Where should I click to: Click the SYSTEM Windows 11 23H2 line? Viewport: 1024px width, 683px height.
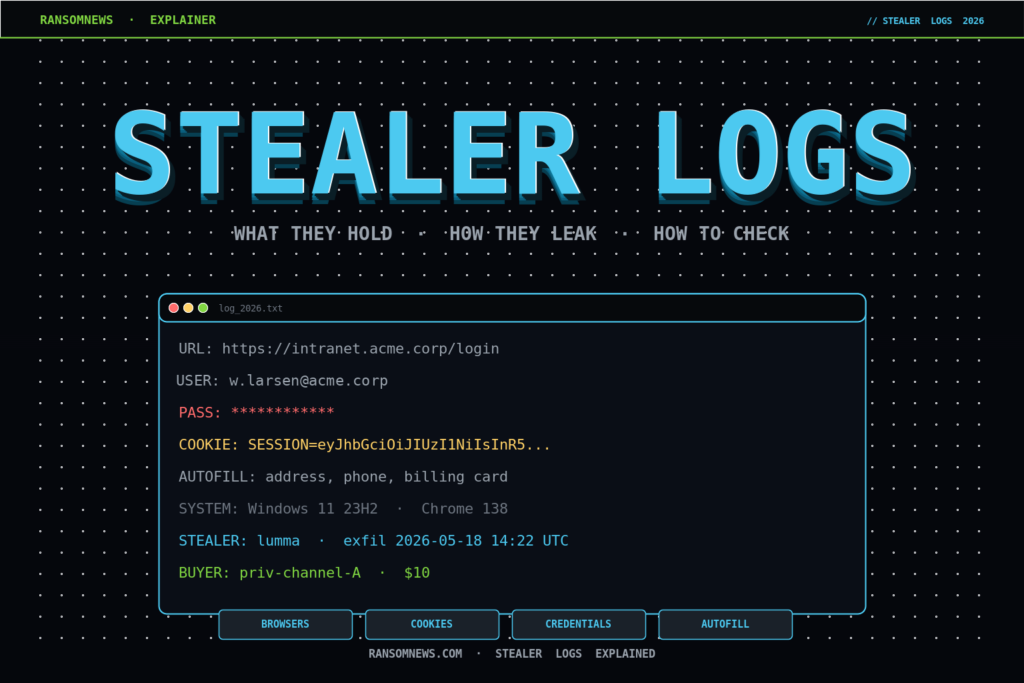point(344,509)
